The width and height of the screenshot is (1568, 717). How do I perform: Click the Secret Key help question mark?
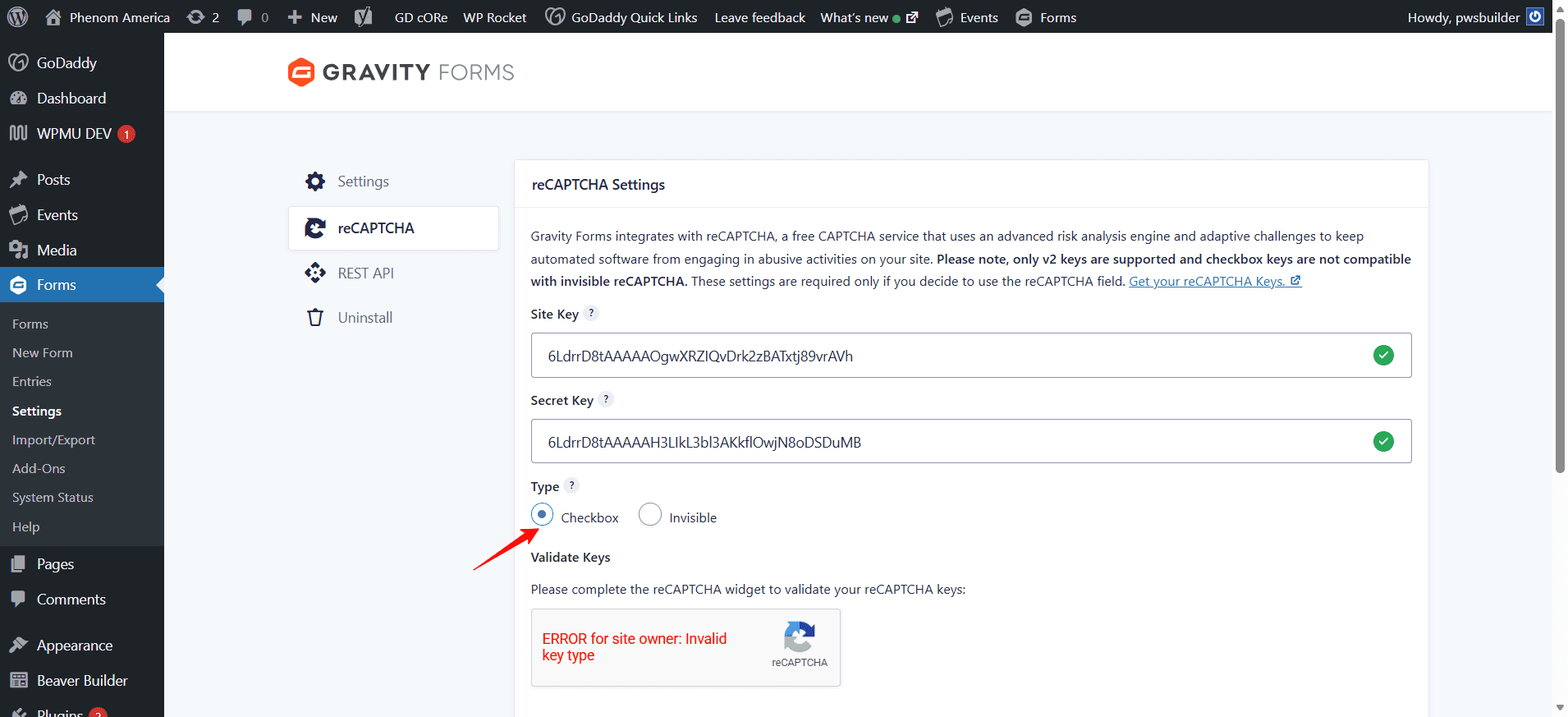tap(606, 399)
